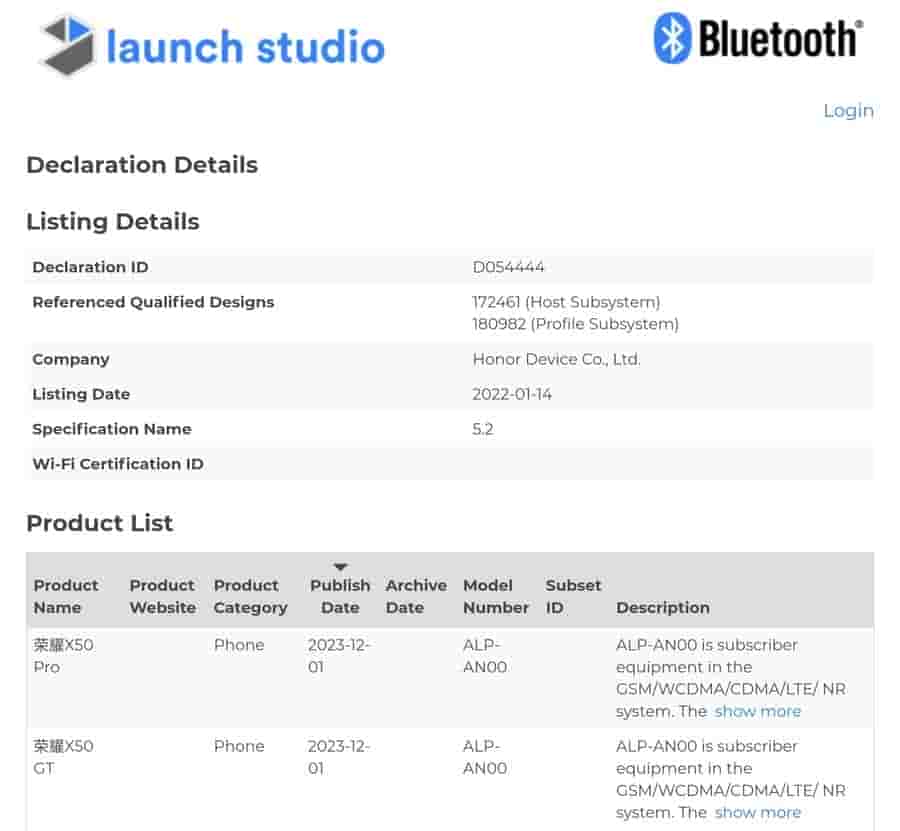Screen dimensions: 900x831
Task: Expand the first show more description
Action: pyautogui.click(x=757, y=711)
